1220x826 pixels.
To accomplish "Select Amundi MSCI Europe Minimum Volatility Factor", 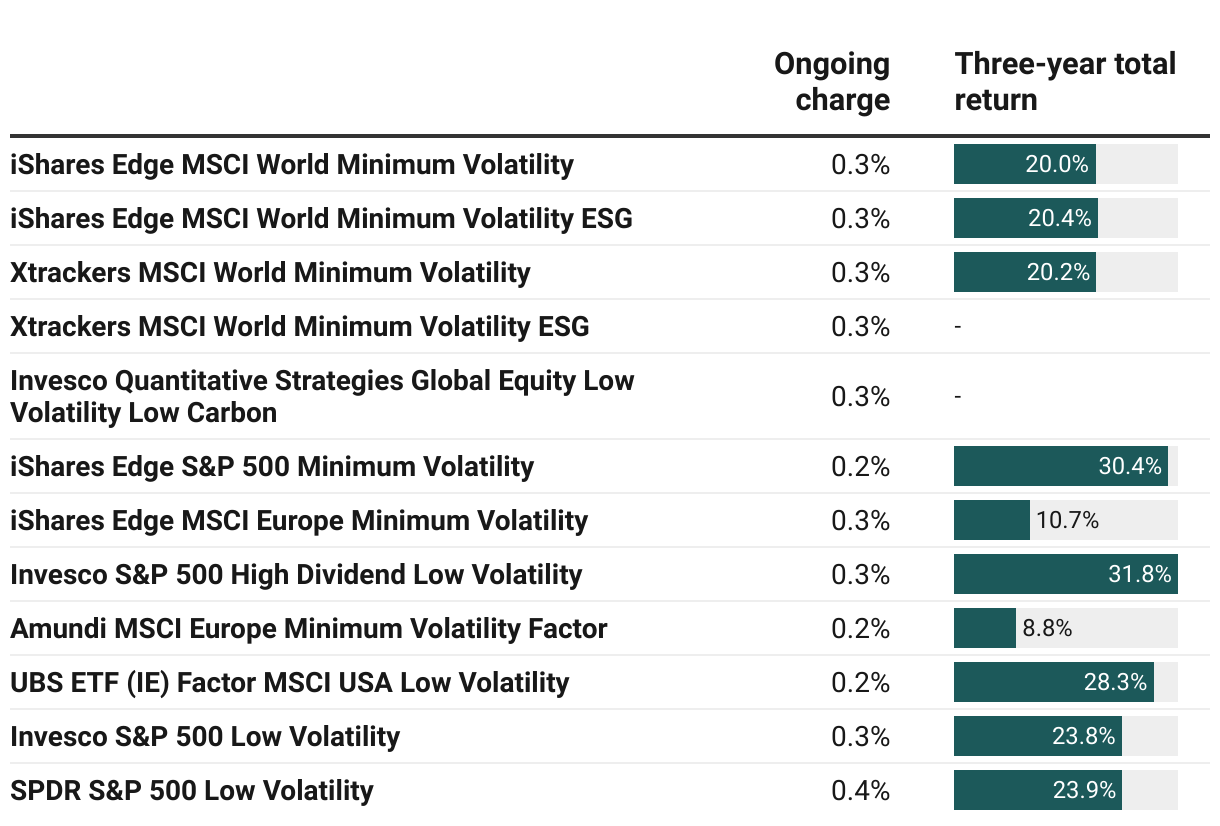I will pos(308,628).
